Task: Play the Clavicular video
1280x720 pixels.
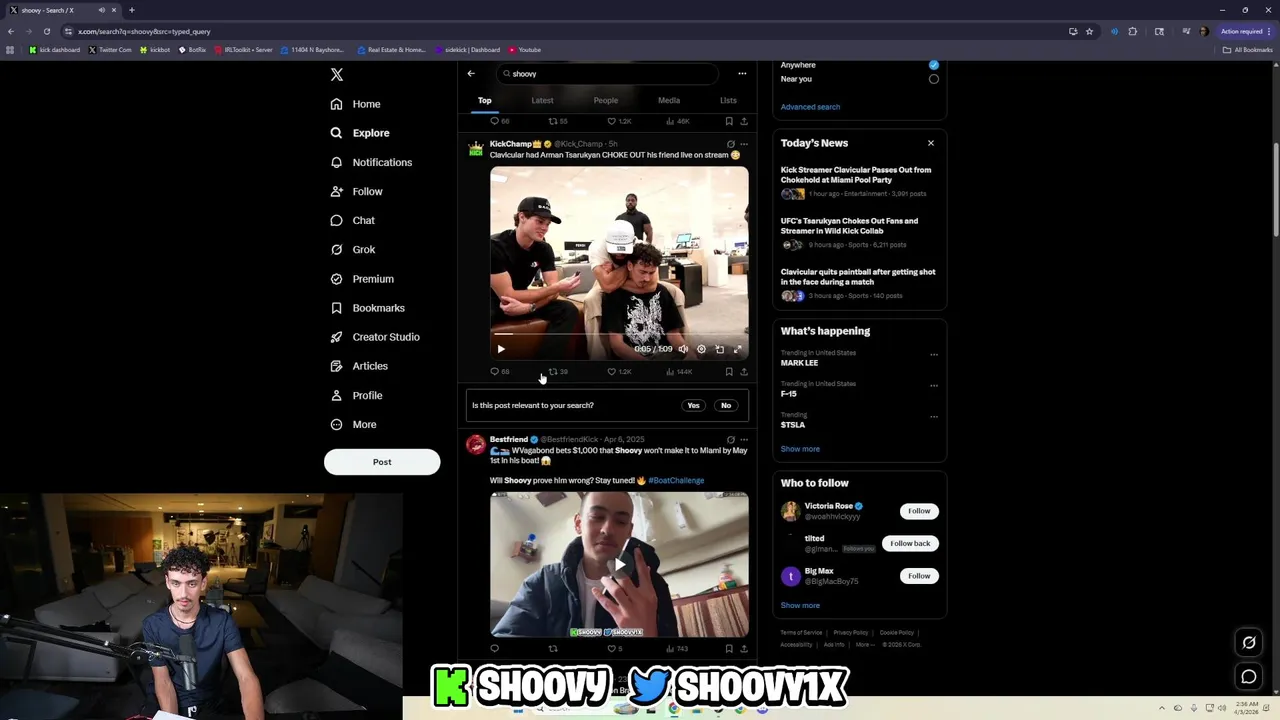Action: (501, 349)
